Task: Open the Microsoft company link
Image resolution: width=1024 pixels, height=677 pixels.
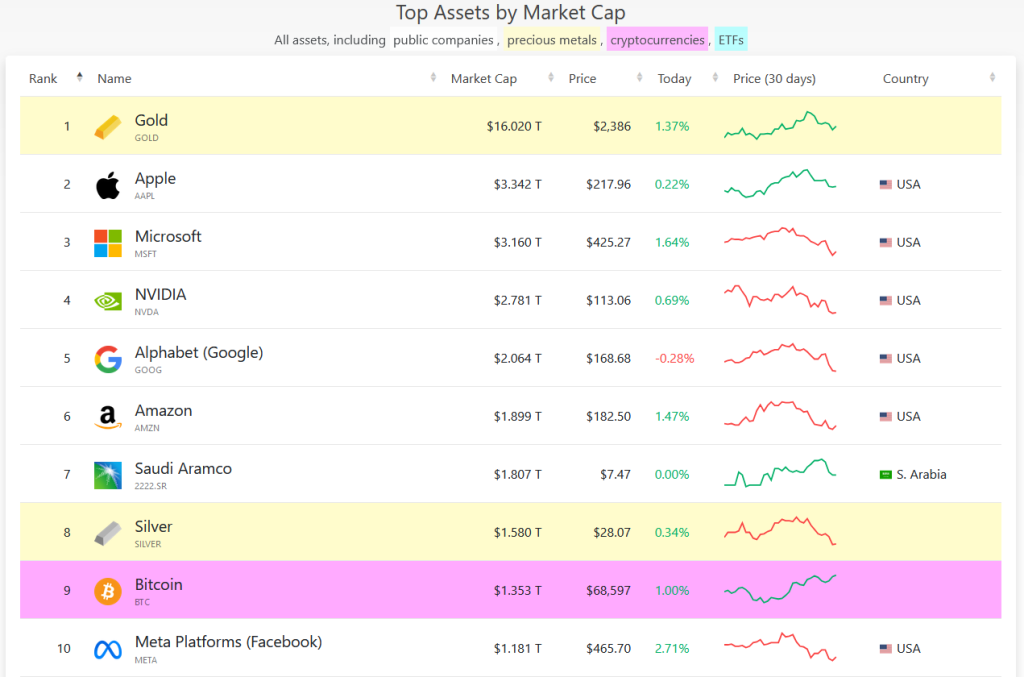Action: [168, 236]
